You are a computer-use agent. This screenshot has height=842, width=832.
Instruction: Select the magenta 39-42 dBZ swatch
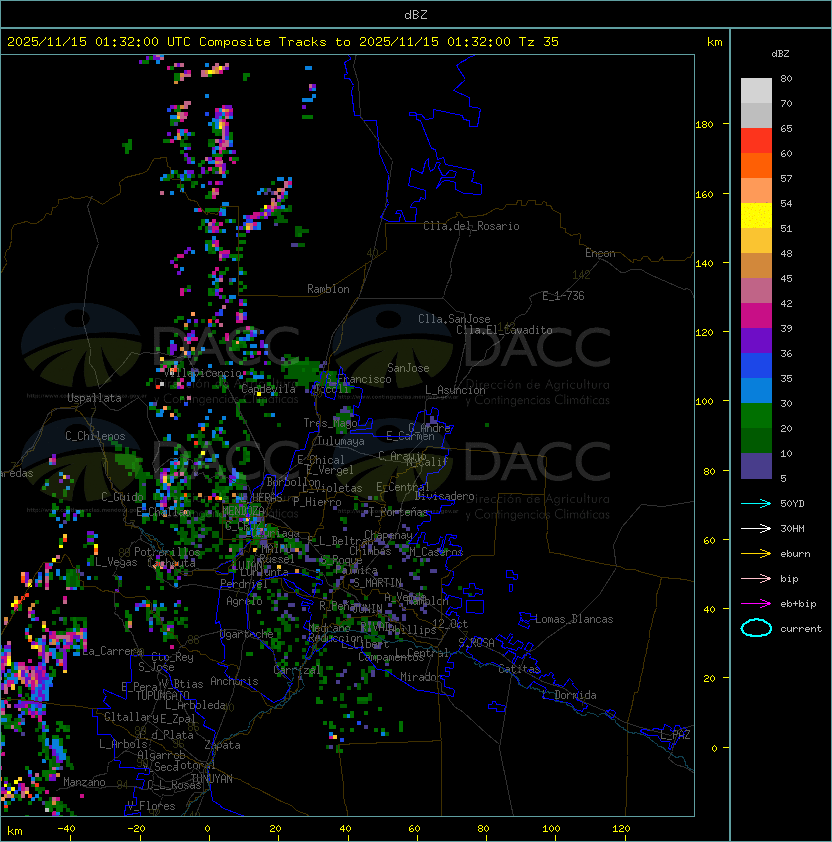(756, 316)
